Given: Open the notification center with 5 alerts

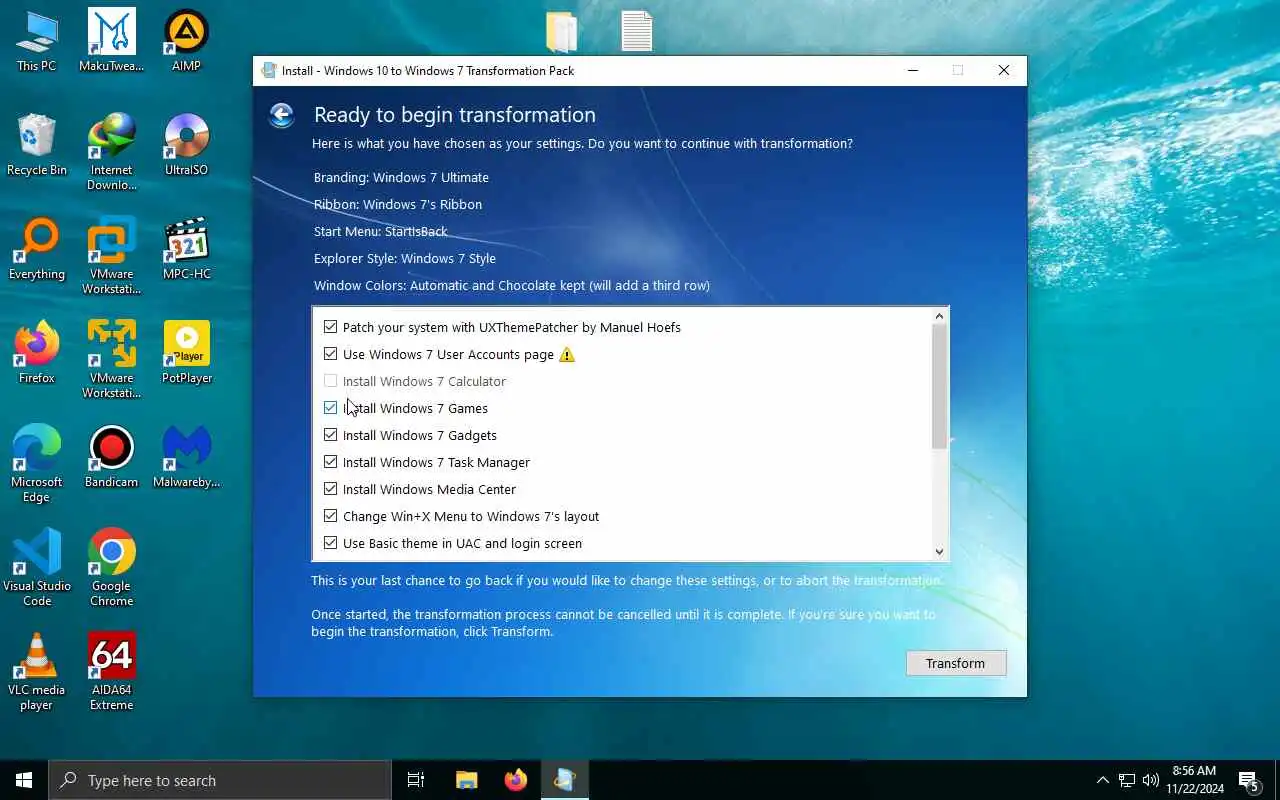Looking at the screenshot, I should click(x=1249, y=780).
